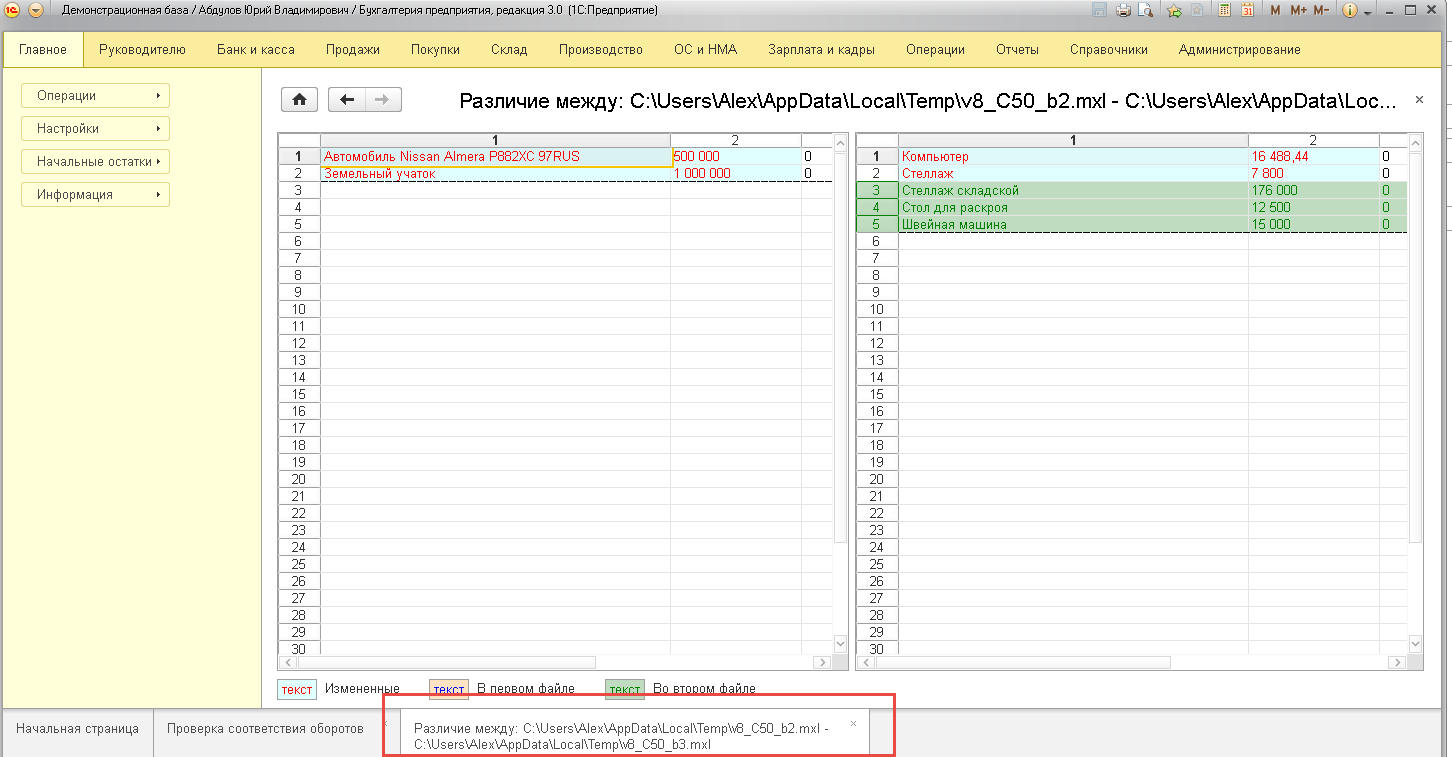Select cell Стол для раскроя in right table
This screenshot has height=757, width=1452.
(x=1073, y=207)
